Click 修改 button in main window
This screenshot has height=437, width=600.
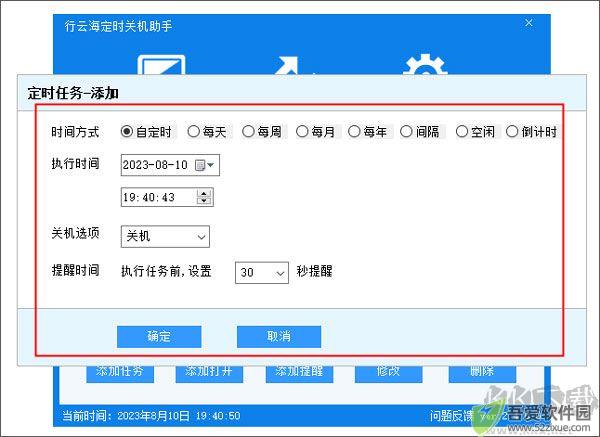[389, 374]
